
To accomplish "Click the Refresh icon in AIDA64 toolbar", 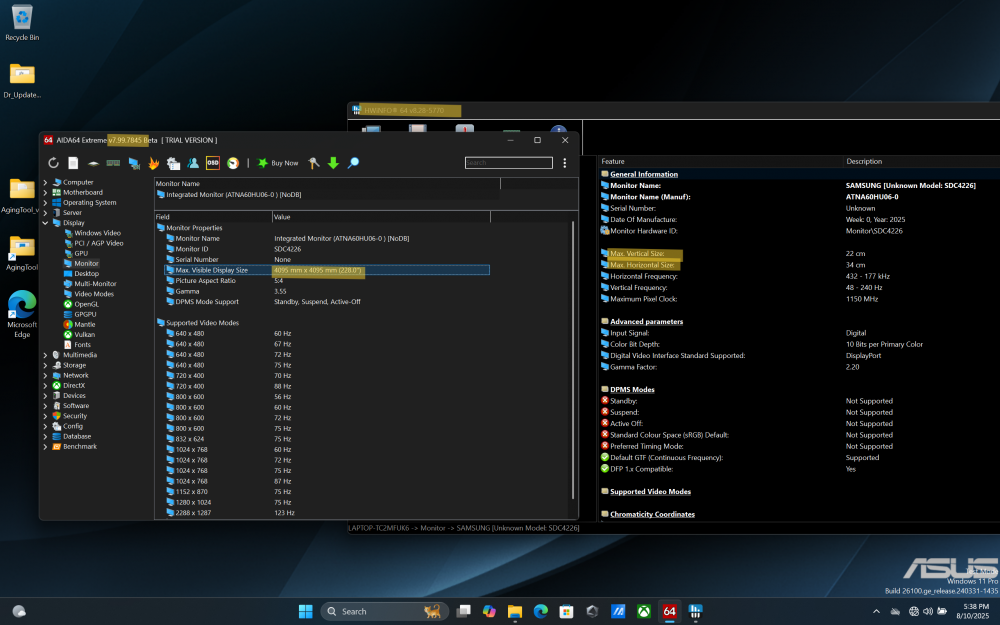I will [54, 163].
